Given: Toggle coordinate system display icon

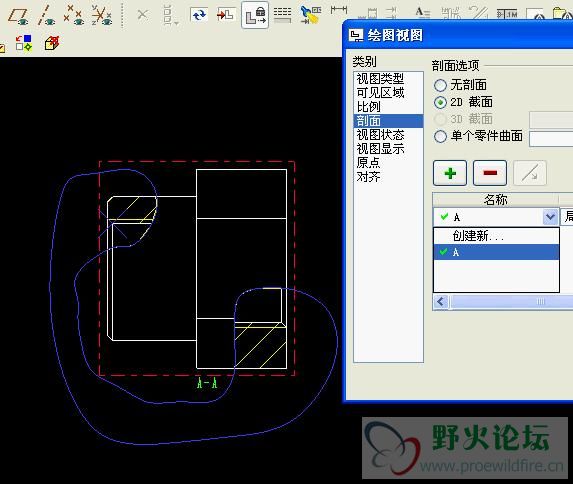Looking at the screenshot, I should click(x=102, y=15).
